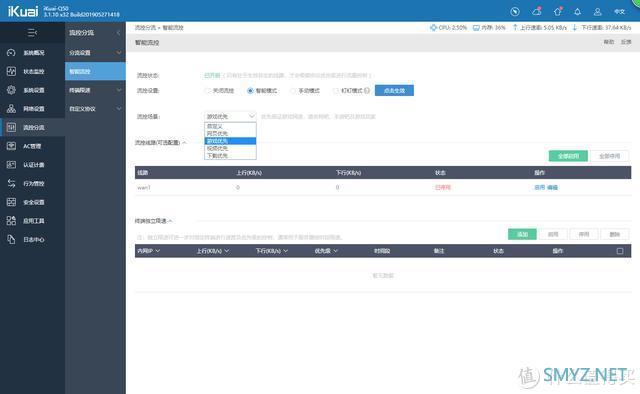Open AC管理 wireless controller icon
This screenshot has width=640, height=394.
[x=11, y=146]
